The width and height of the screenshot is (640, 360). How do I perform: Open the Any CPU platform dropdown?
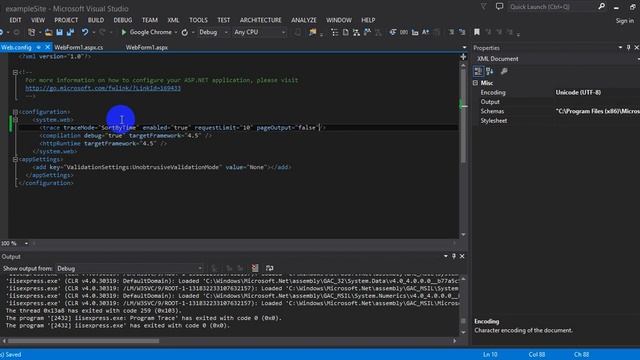(x=283, y=32)
